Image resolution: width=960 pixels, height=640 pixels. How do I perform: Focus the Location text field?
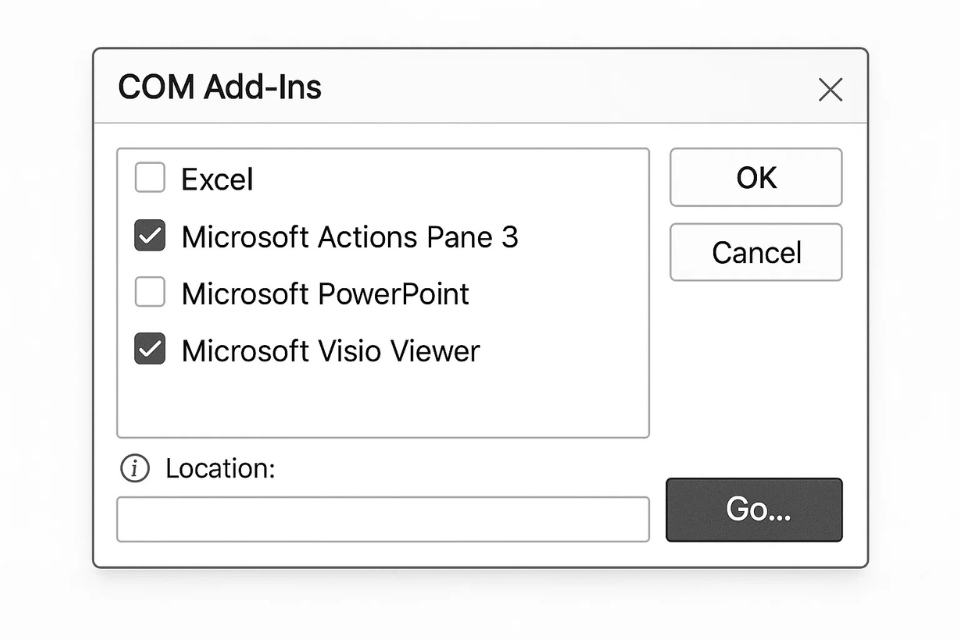pyautogui.click(x=383, y=519)
